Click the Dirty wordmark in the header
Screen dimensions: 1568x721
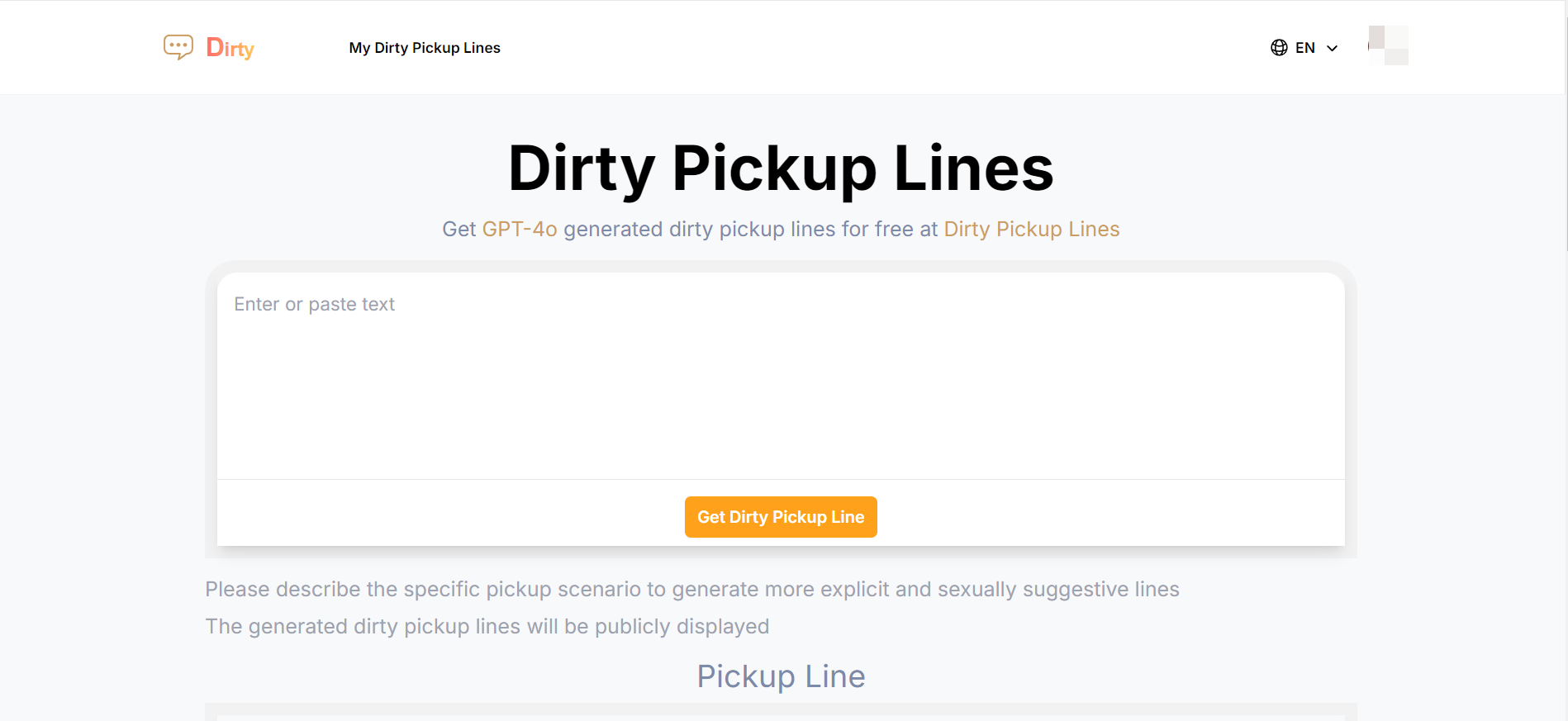coord(230,49)
